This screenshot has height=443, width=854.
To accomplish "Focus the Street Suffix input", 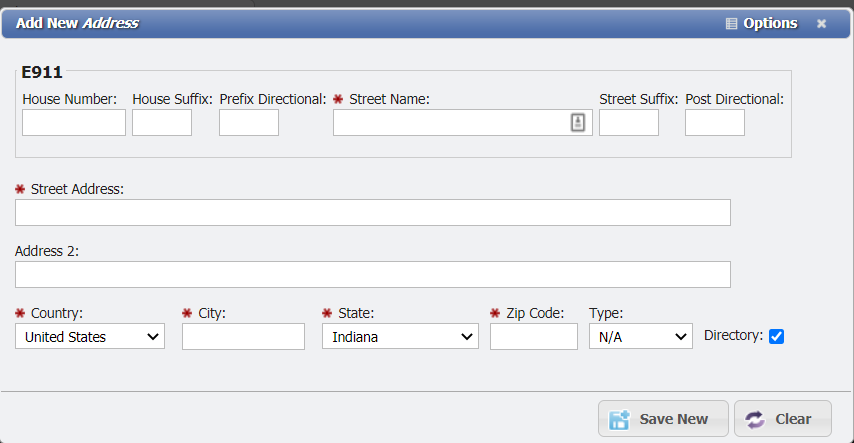I will (629, 123).
